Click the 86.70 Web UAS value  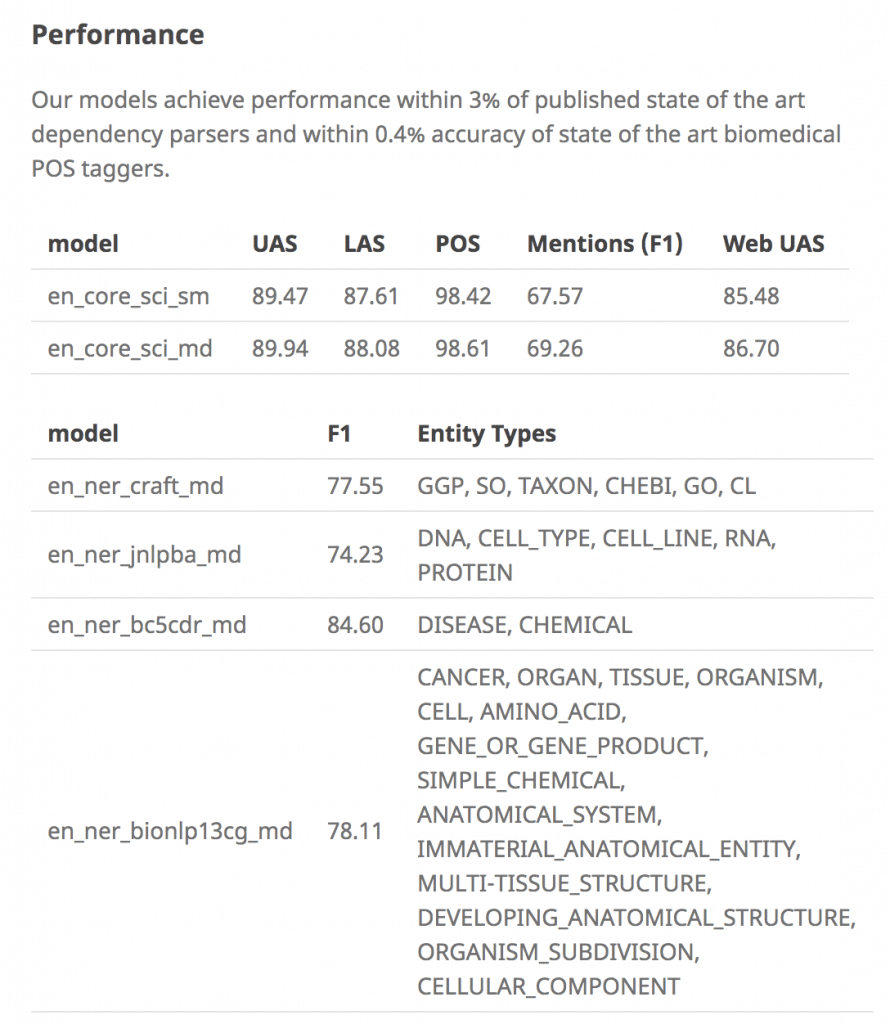[751, 348]
